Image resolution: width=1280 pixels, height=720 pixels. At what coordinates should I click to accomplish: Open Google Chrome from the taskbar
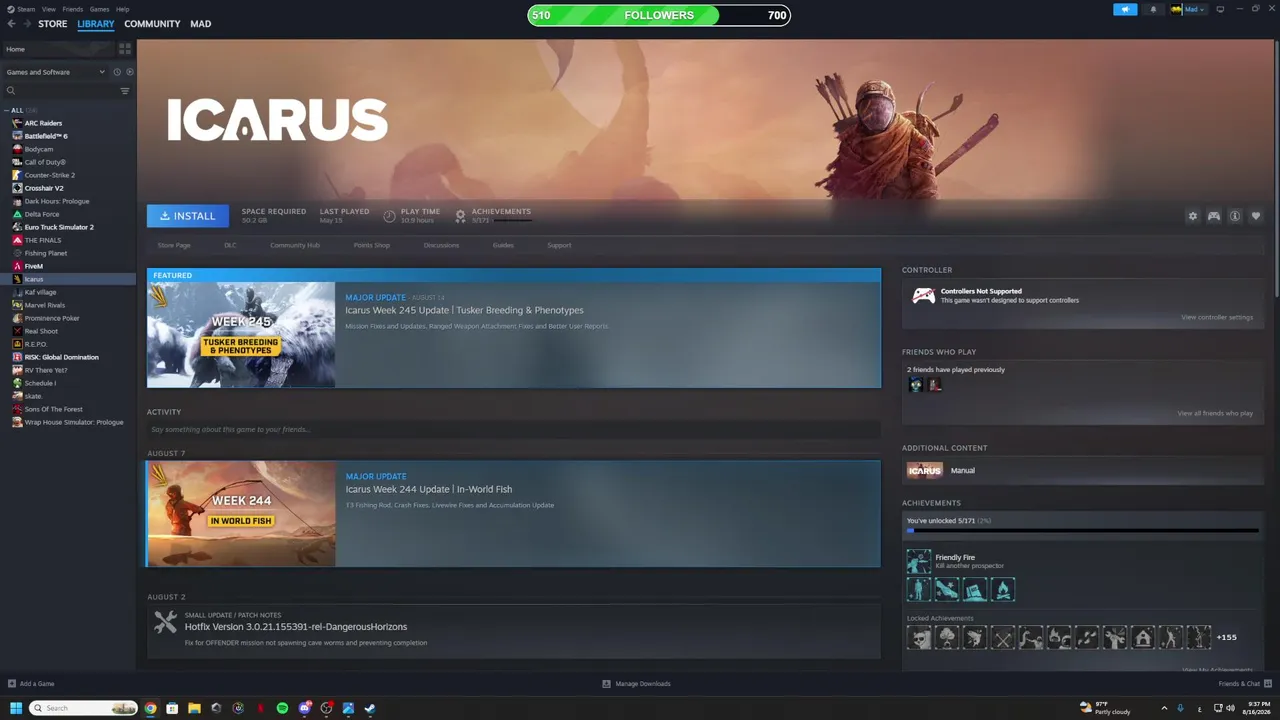coord(150,708)
